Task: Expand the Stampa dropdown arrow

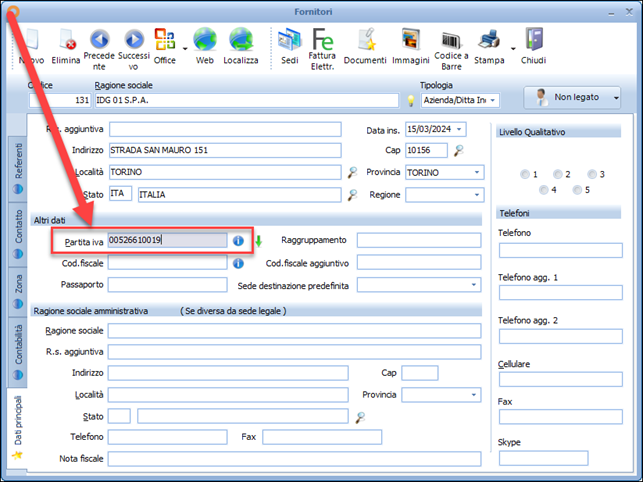Action: pyautogui.click(x=513, y=49)
